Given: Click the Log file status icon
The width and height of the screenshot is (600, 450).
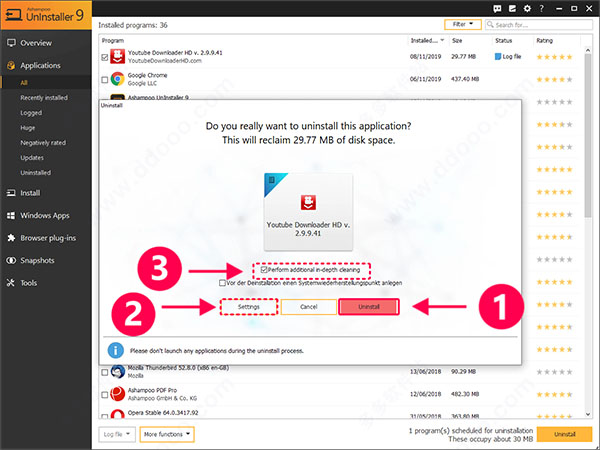Looking at the screenshot, I should tap(498, 57).
